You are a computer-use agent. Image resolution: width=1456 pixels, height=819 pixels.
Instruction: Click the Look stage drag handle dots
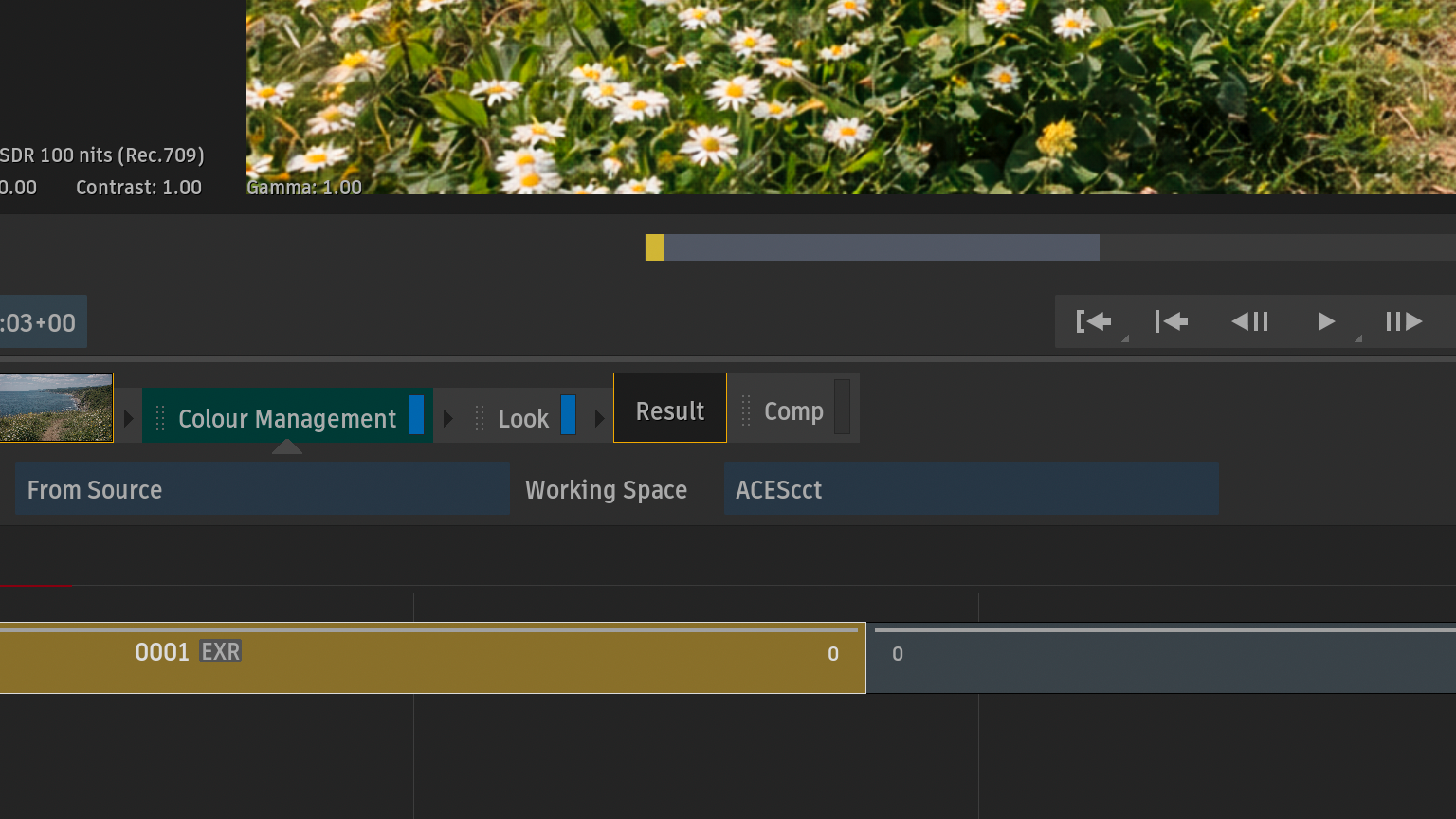point(480,418)
